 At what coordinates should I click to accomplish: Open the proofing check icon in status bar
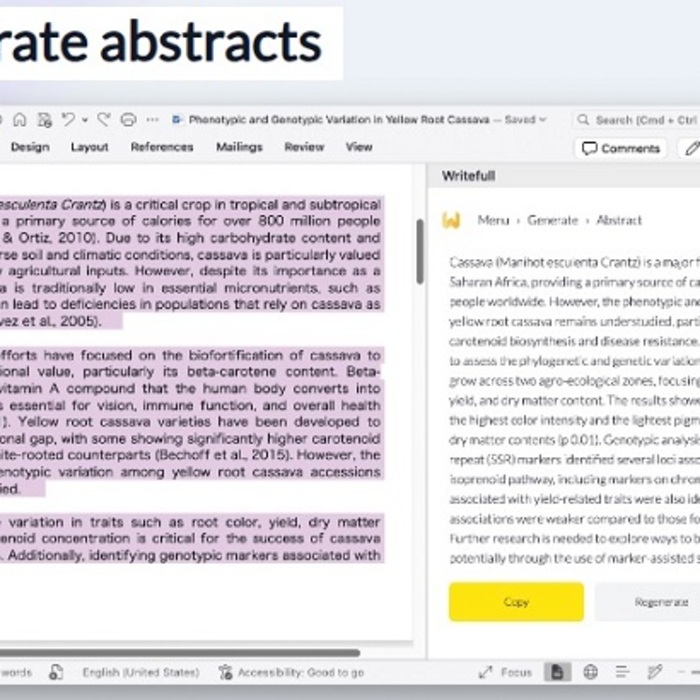57,672
